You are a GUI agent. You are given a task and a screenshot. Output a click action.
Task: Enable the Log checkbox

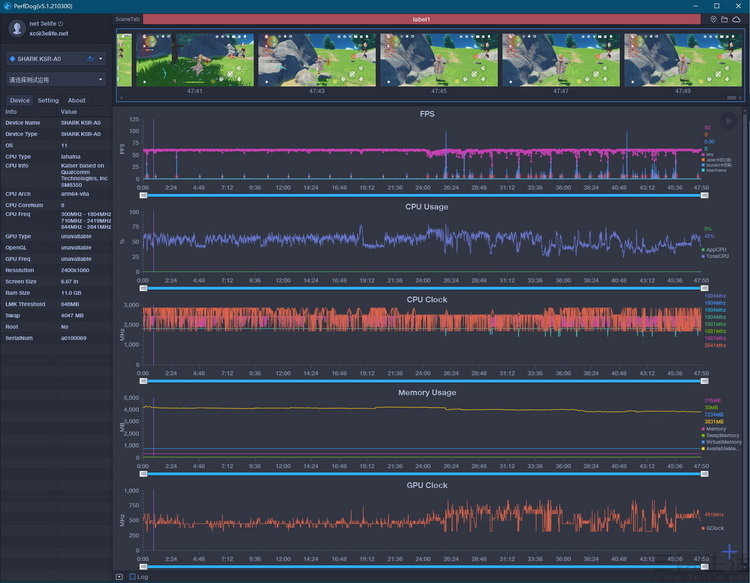click(132, 576)
